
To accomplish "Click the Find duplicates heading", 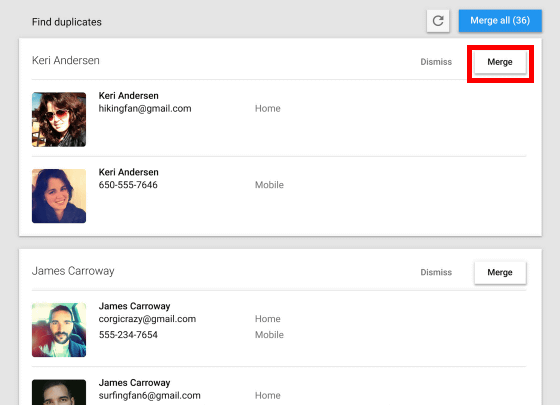I will (x=67, y=22).
